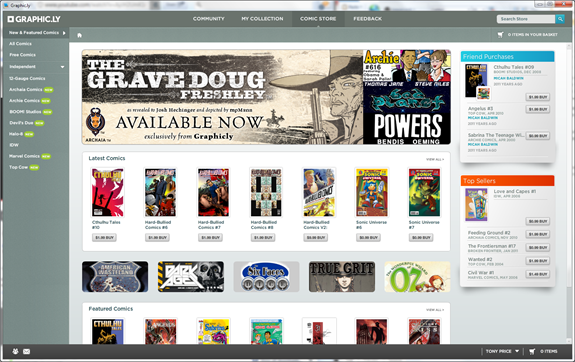Buy Sonic Universe #6
Screen dimensions: 575x362
pos(369,238)
